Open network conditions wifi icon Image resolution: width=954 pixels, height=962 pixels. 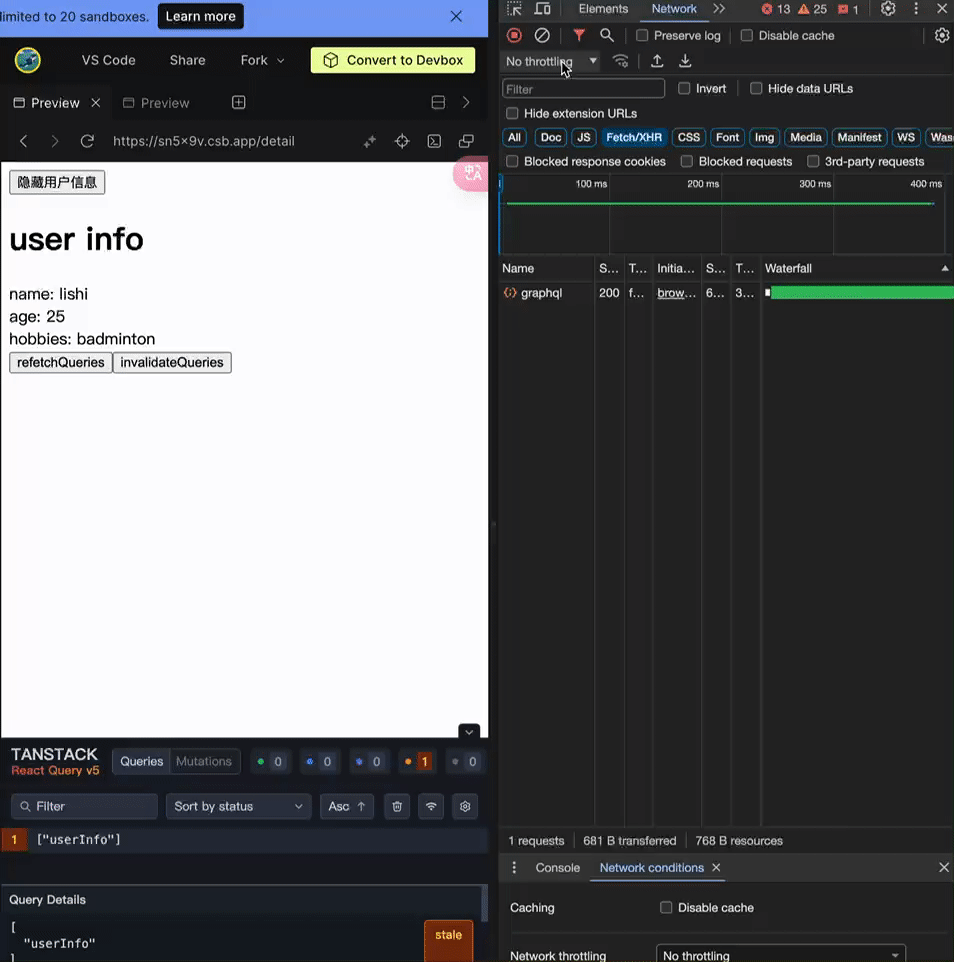click(x=620, y=61)
